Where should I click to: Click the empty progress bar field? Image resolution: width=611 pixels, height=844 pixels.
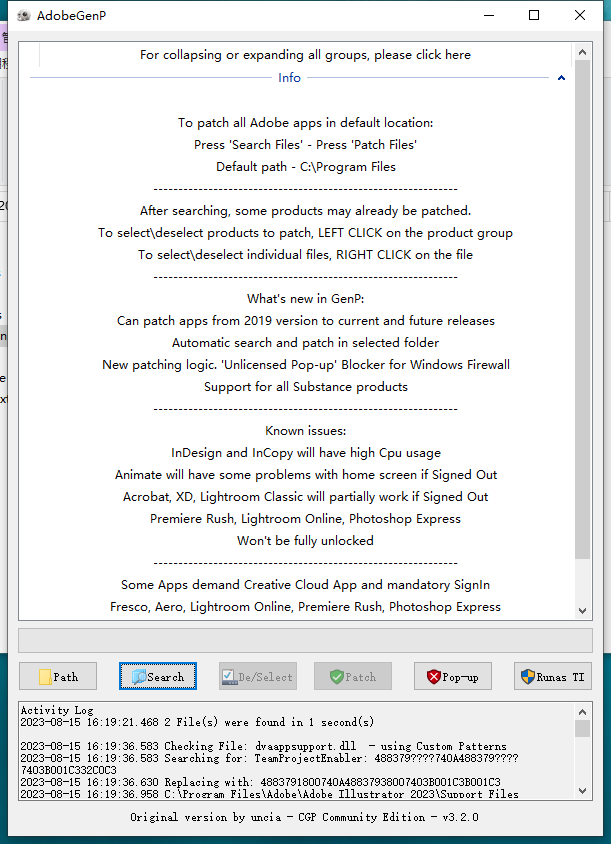[x=305, y=641]
